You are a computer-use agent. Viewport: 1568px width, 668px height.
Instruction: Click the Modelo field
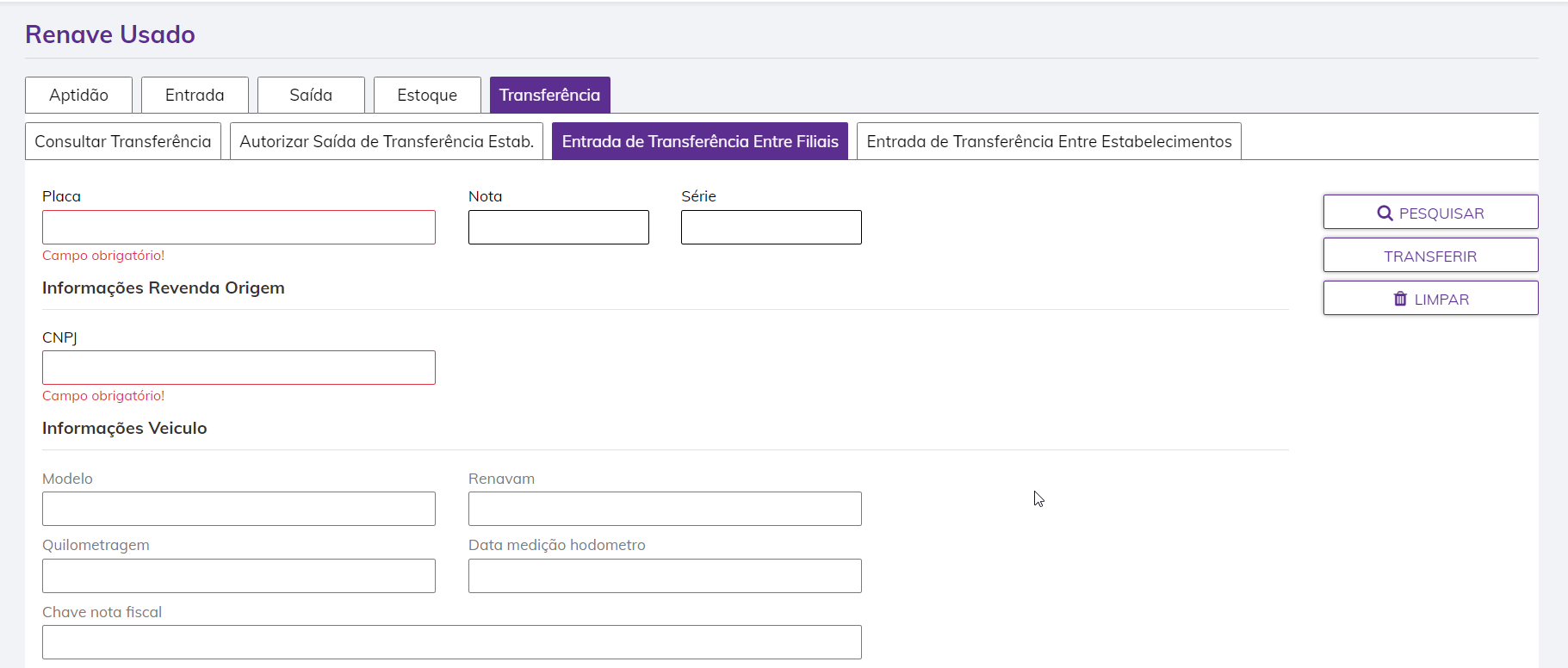(239, 509)
